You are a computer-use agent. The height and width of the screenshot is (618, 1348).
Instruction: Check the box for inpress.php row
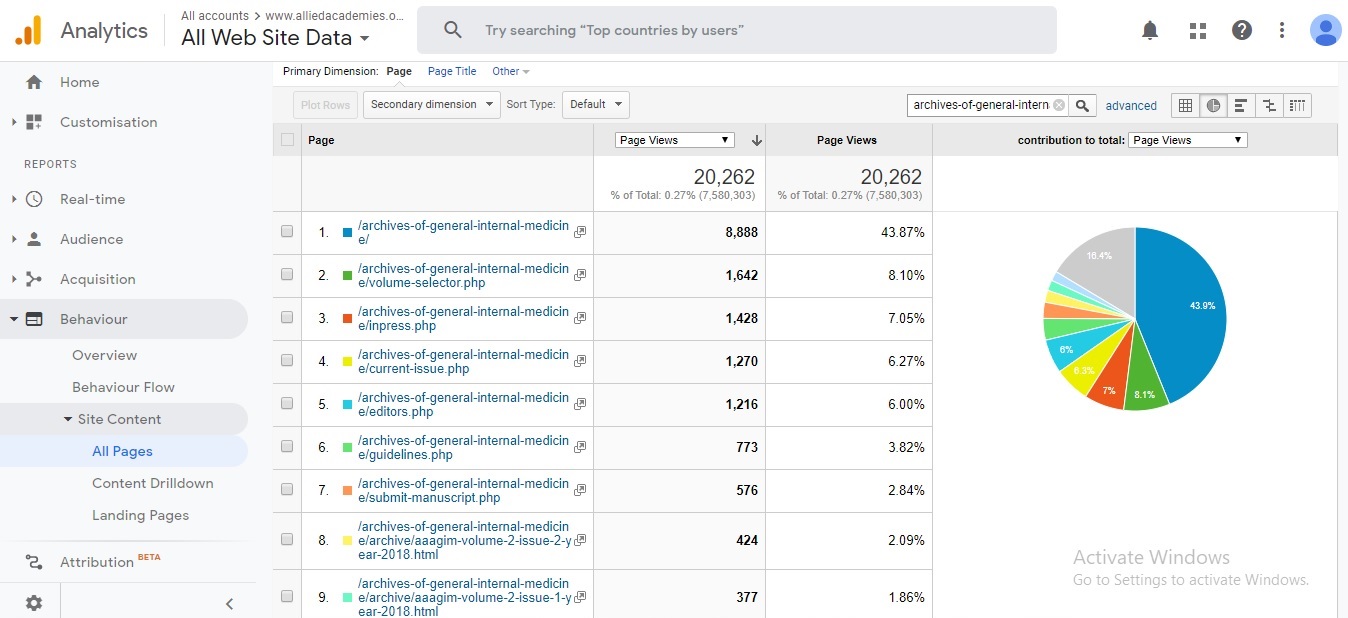click(287, 318)
